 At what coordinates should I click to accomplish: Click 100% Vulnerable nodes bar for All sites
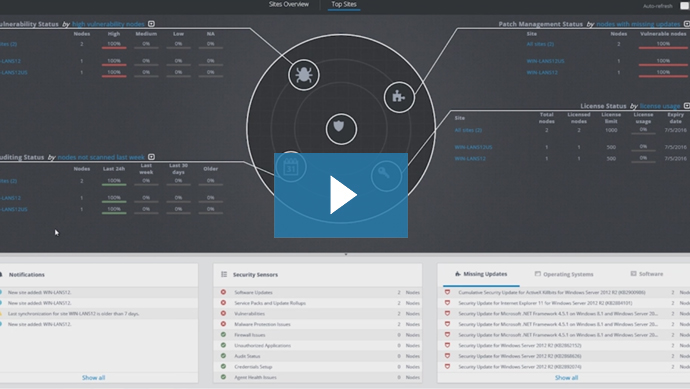(x=663, y=44)
